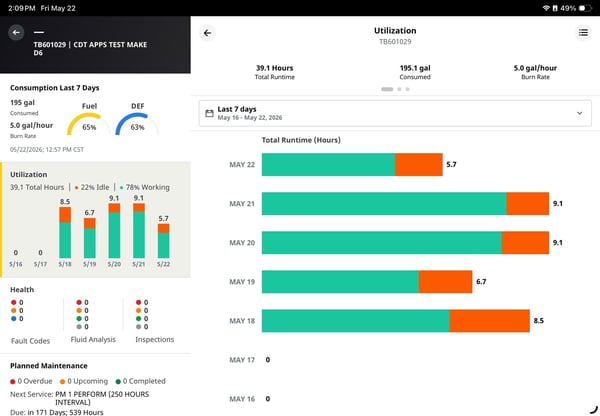Open the Last 7 days date range field
Image resolution: width=600 pixels, height=416 pixels.
tap(395, 113)
